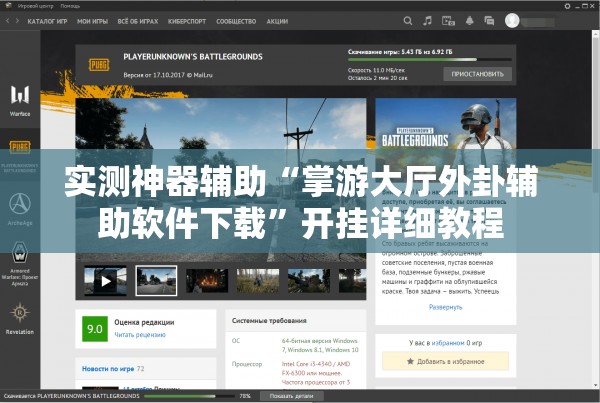Click the game download progress bar
Viewport: 600px width, 403px height.
click(430, 60)
